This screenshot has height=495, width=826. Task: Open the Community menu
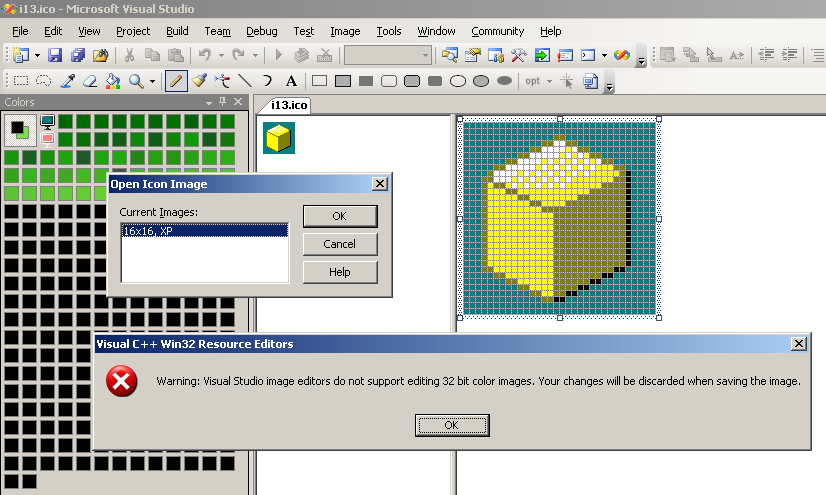pos(497,31)
